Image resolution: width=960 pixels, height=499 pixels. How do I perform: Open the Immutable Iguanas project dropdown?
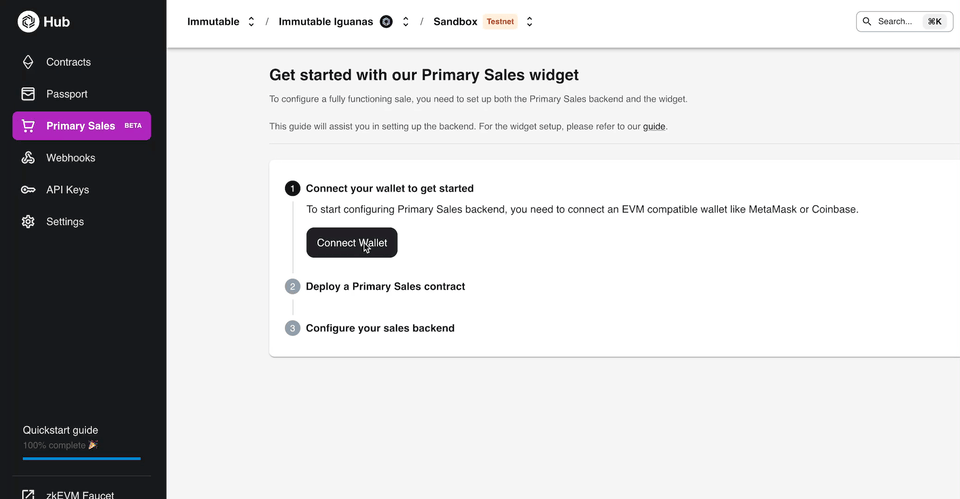pyautogui.click(x=406, y=21)
